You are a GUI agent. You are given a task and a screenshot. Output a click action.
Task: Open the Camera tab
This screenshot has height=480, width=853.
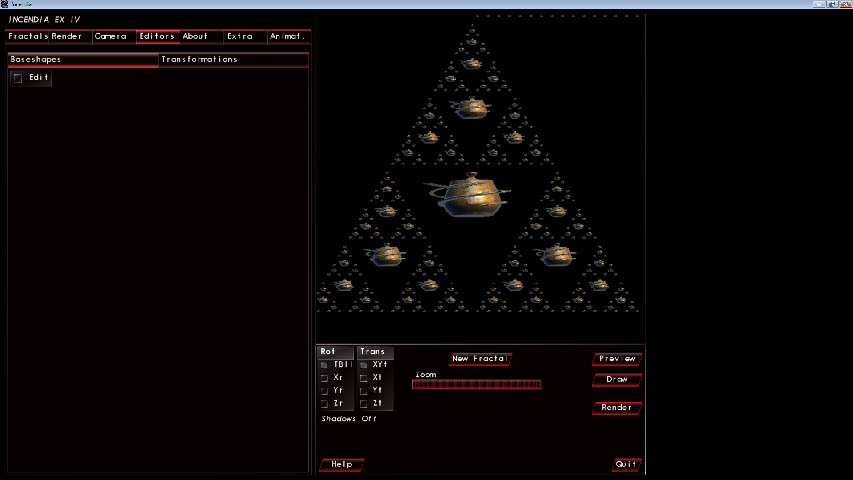[x=114, y=36]
